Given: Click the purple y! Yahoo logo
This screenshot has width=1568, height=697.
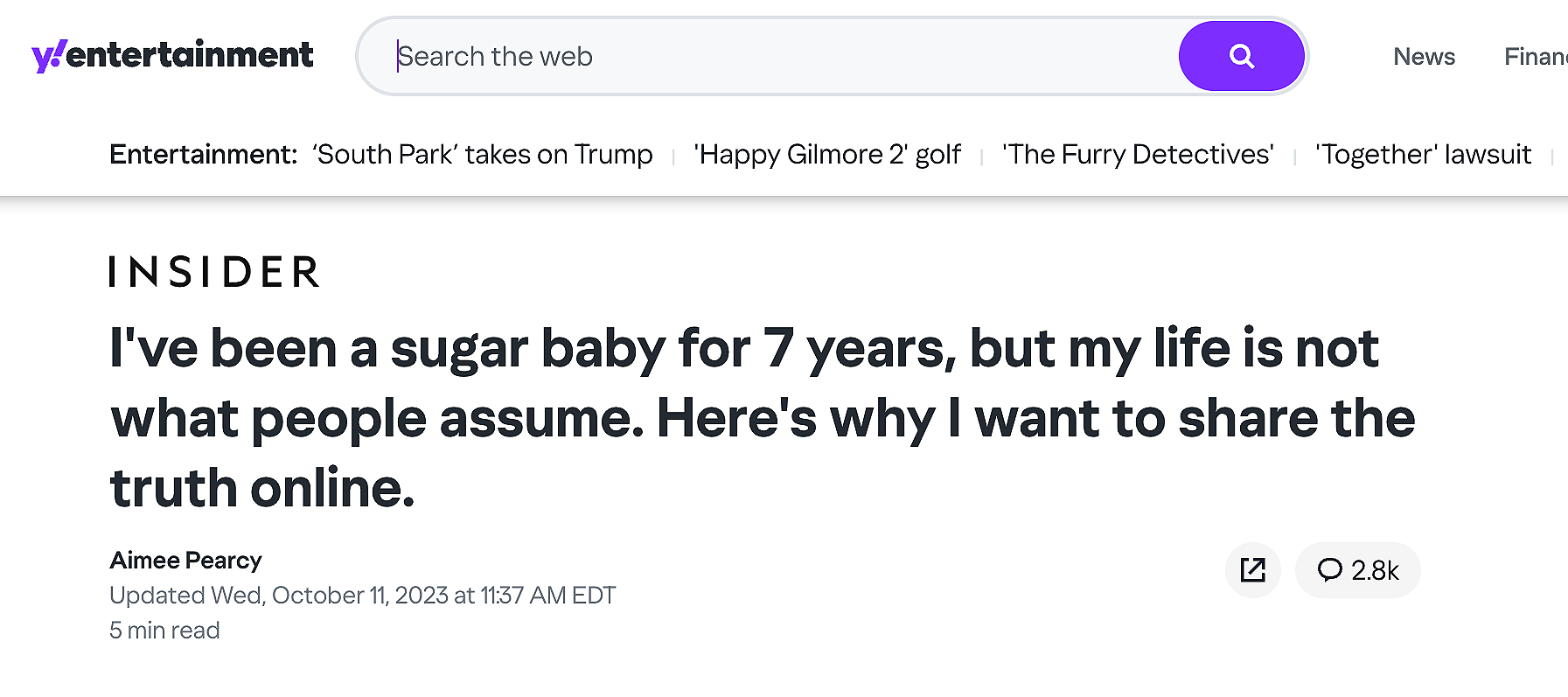Looking at the screenshot, I should click(47, 56).
